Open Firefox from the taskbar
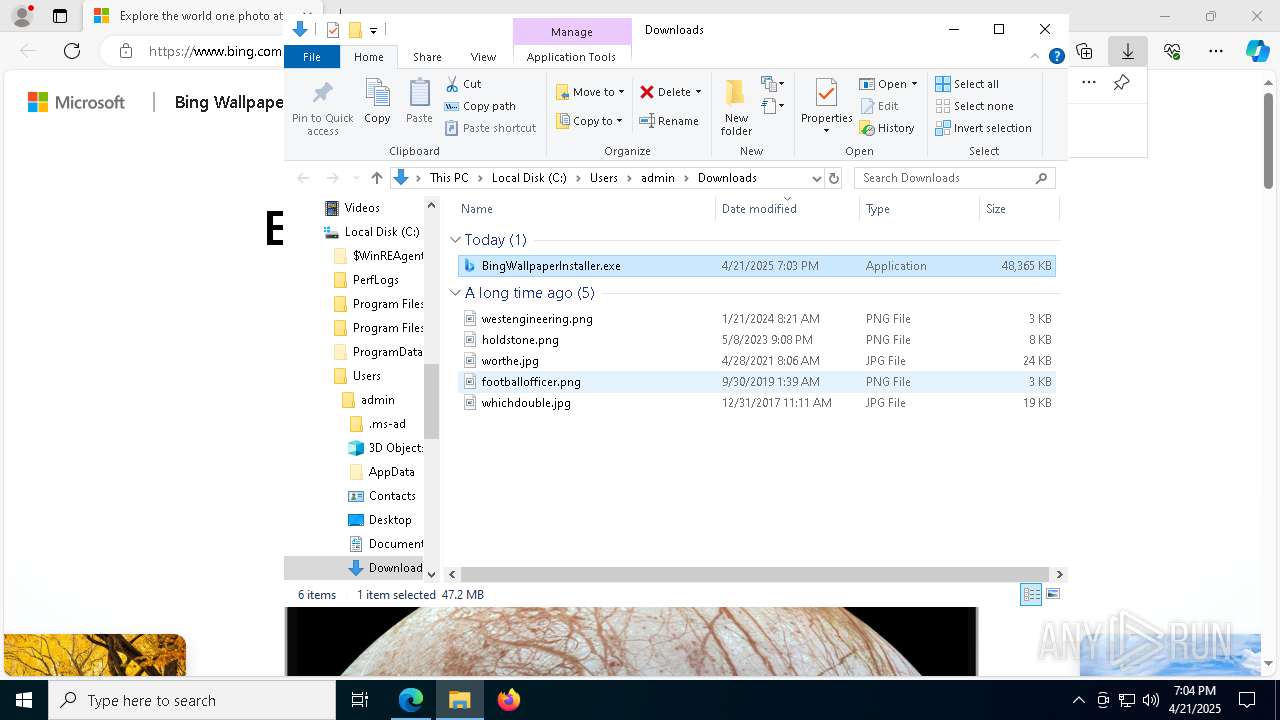 509,700
